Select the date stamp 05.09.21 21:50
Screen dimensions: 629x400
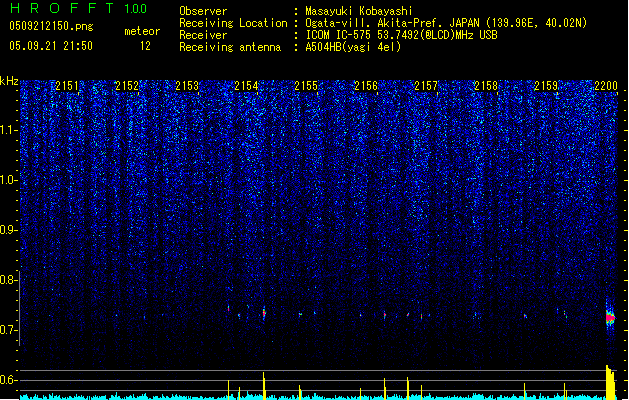51,46
